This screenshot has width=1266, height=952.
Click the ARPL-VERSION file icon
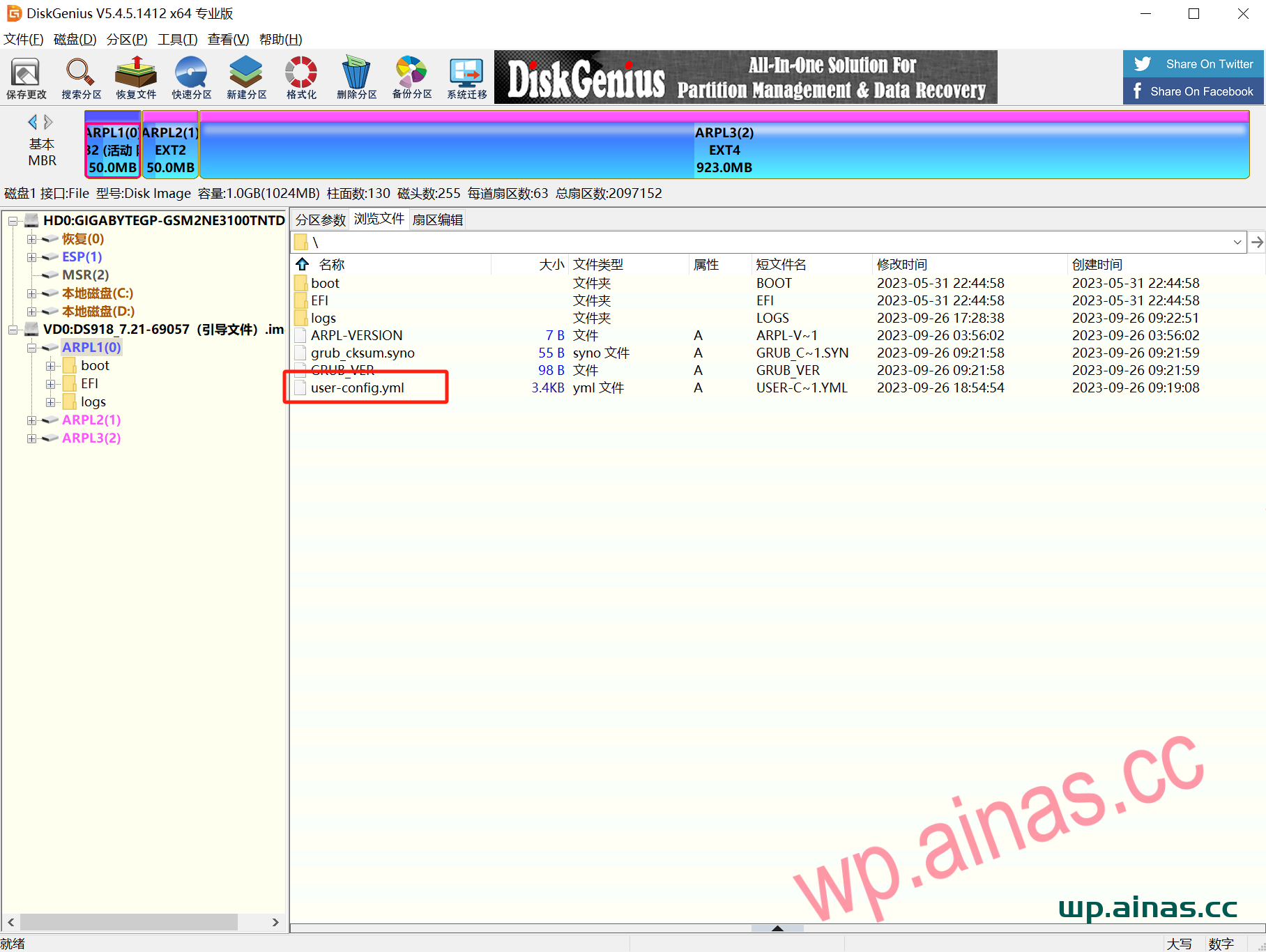pos(300,335)
